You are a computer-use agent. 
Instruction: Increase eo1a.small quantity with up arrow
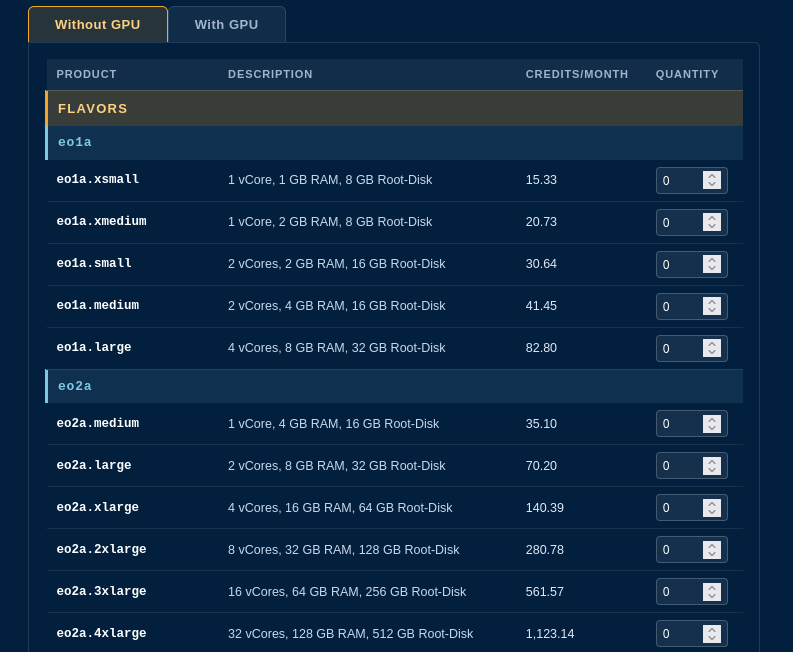point(712,260)
